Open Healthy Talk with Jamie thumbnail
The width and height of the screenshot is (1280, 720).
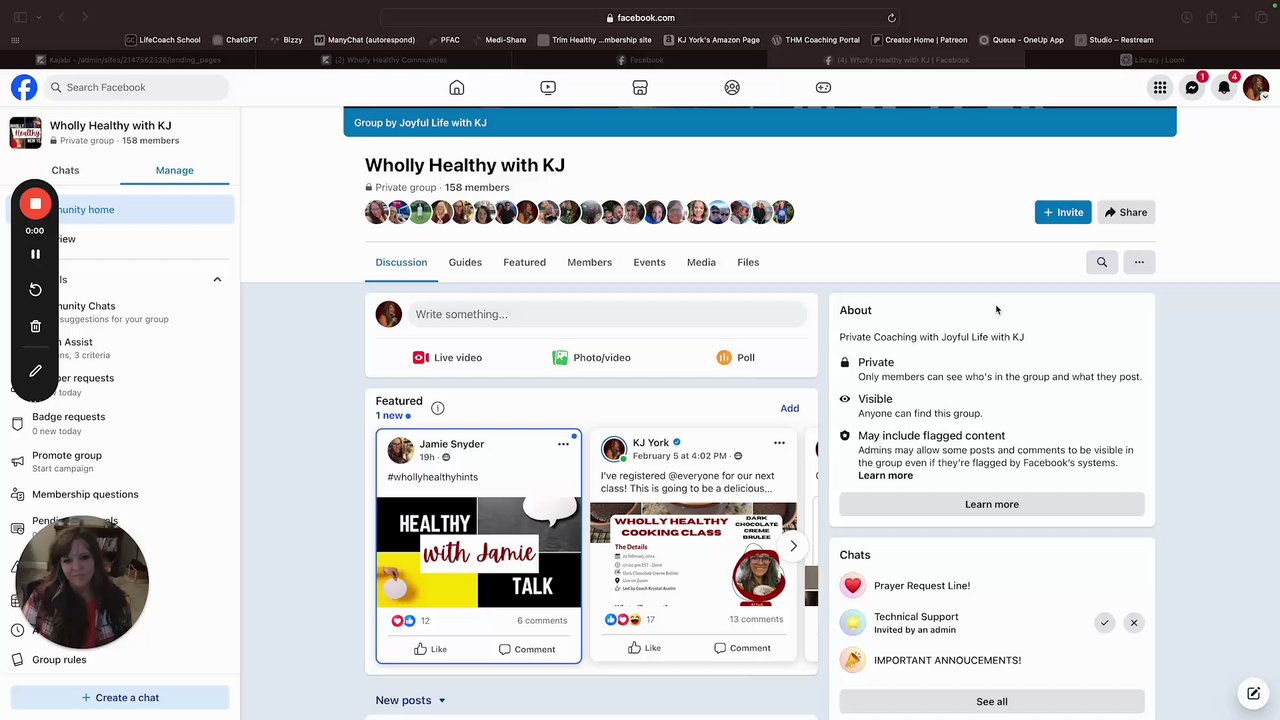click(x=478, y=552)
